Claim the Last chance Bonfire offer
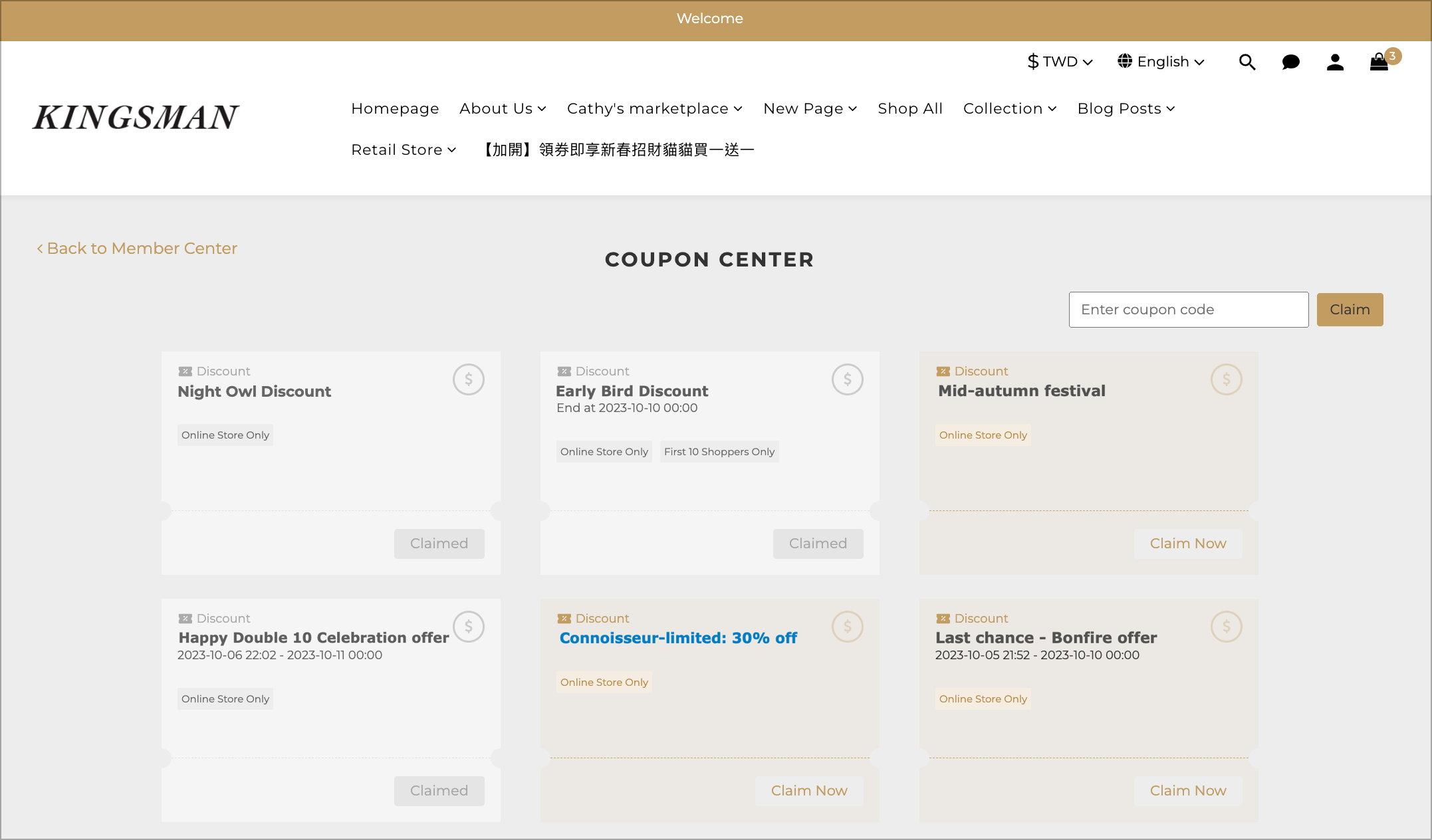 tap(1188, 791)
